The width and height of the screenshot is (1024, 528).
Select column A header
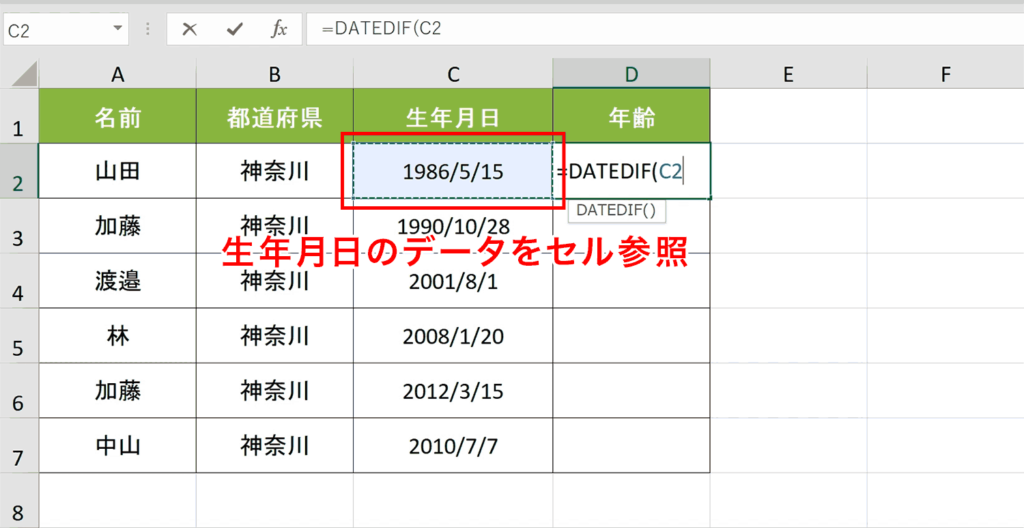118,74
